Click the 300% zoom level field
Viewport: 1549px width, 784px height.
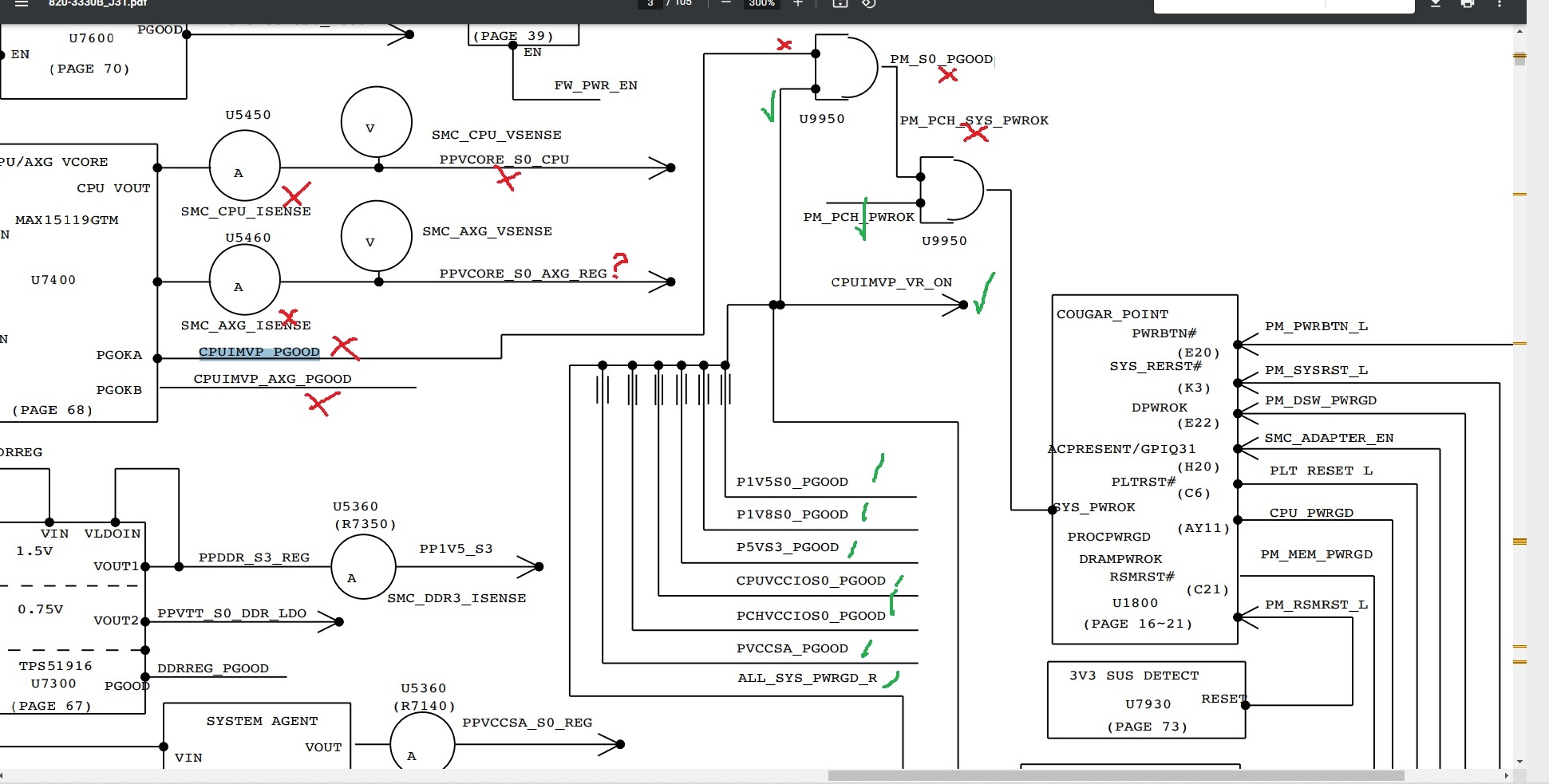pyautogui.click(x=761, y=3)
